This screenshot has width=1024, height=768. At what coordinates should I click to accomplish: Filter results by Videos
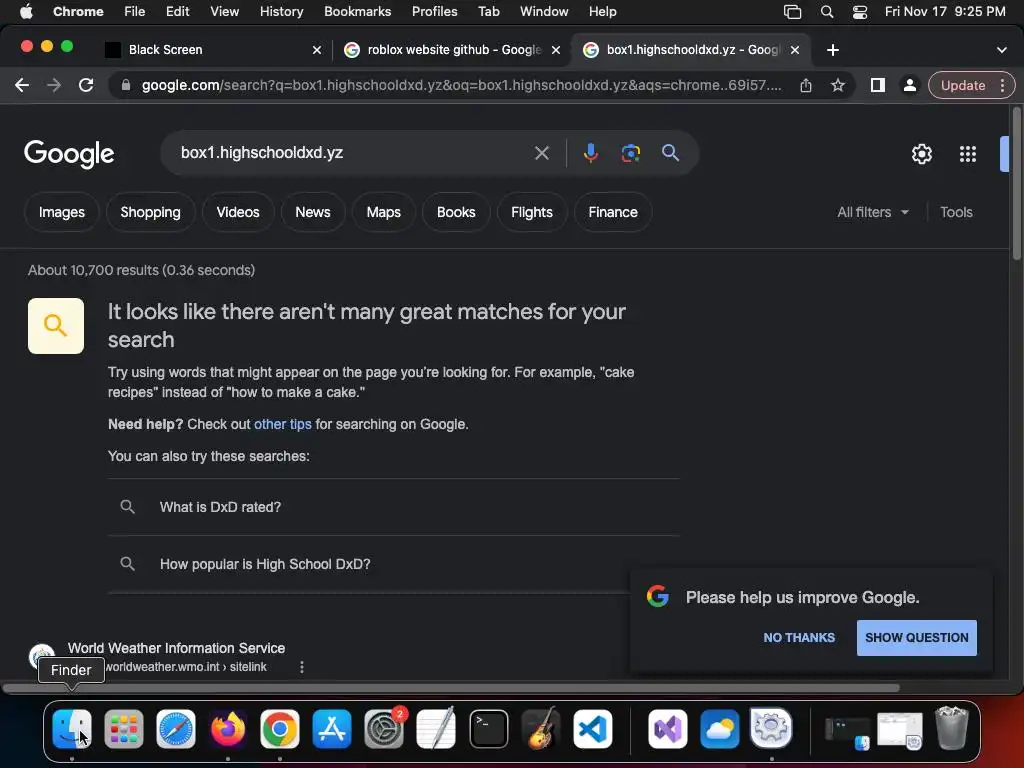238,212
